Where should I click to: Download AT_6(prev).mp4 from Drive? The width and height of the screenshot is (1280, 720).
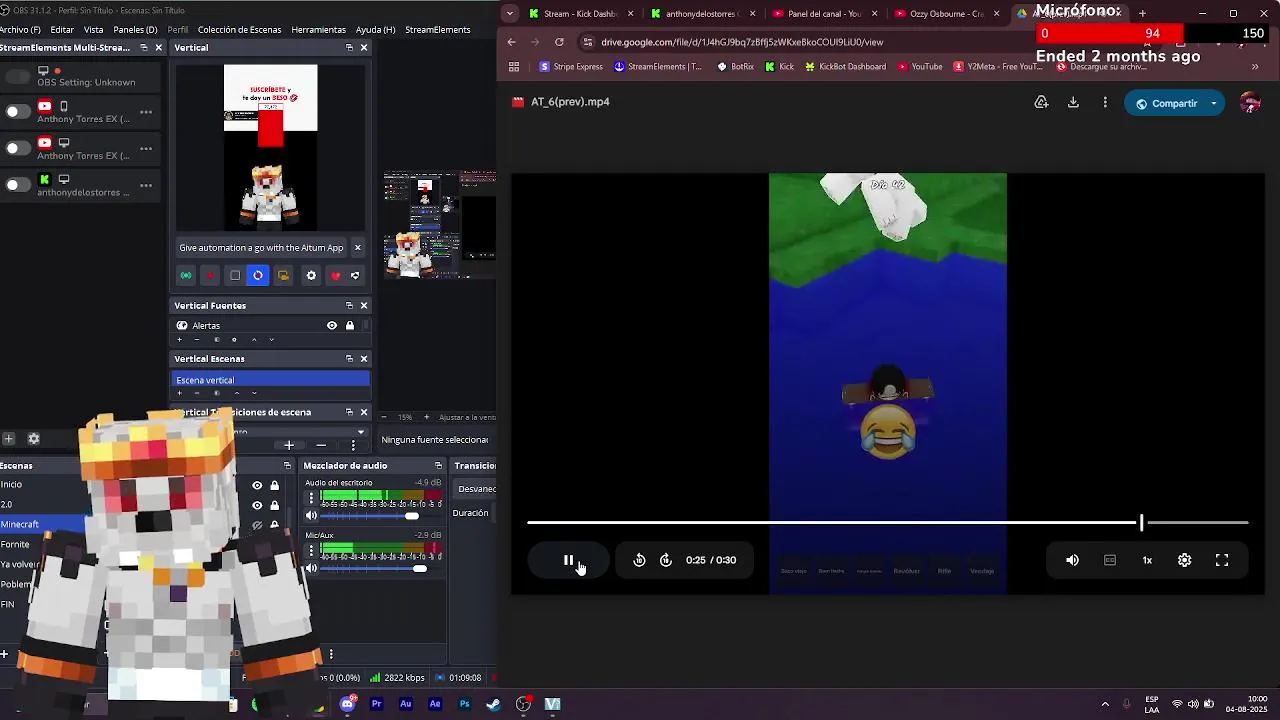(1073, 102)
